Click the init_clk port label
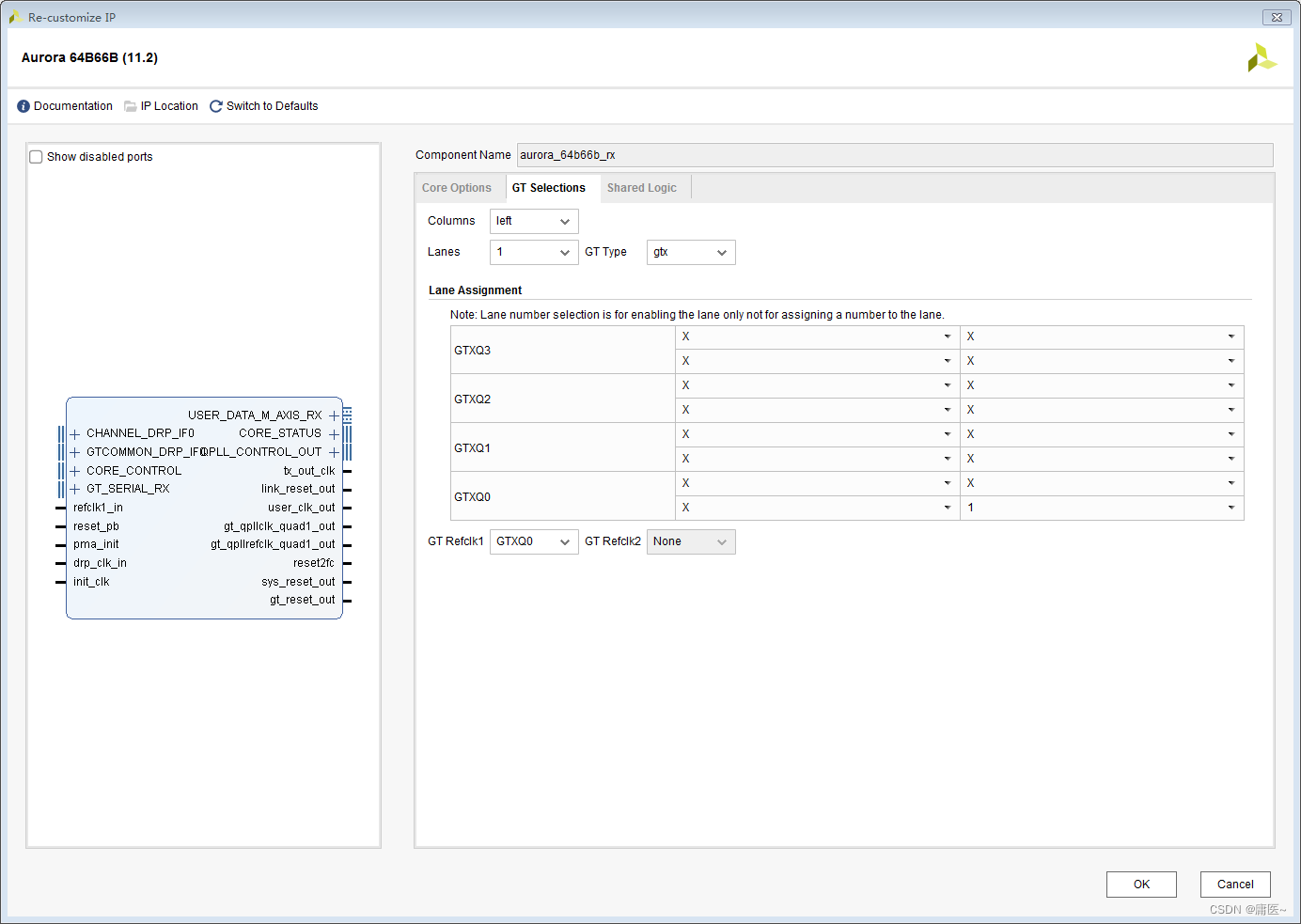Screen dimensions: 1301x924 click(x=91, y=582)
